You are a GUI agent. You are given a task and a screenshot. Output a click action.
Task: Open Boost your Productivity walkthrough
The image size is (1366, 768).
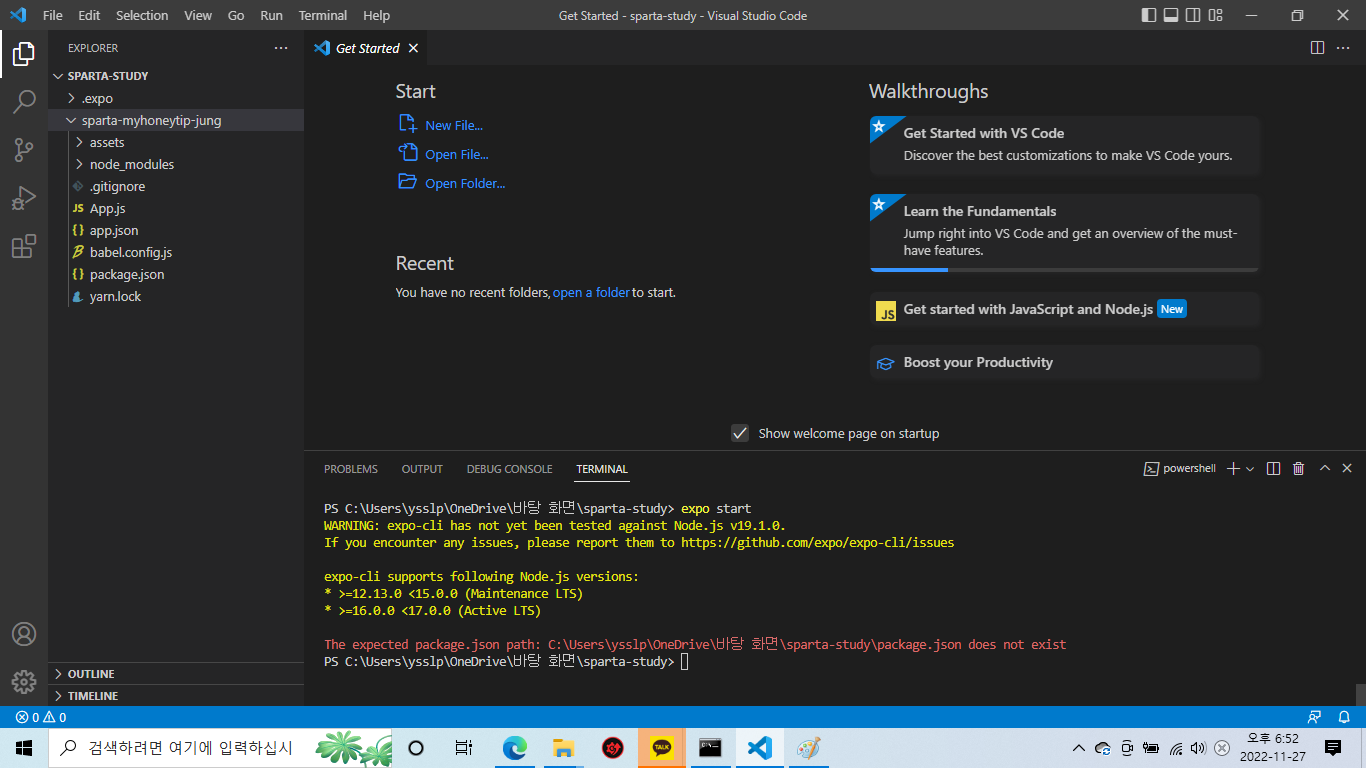(x=1064, y=362)
